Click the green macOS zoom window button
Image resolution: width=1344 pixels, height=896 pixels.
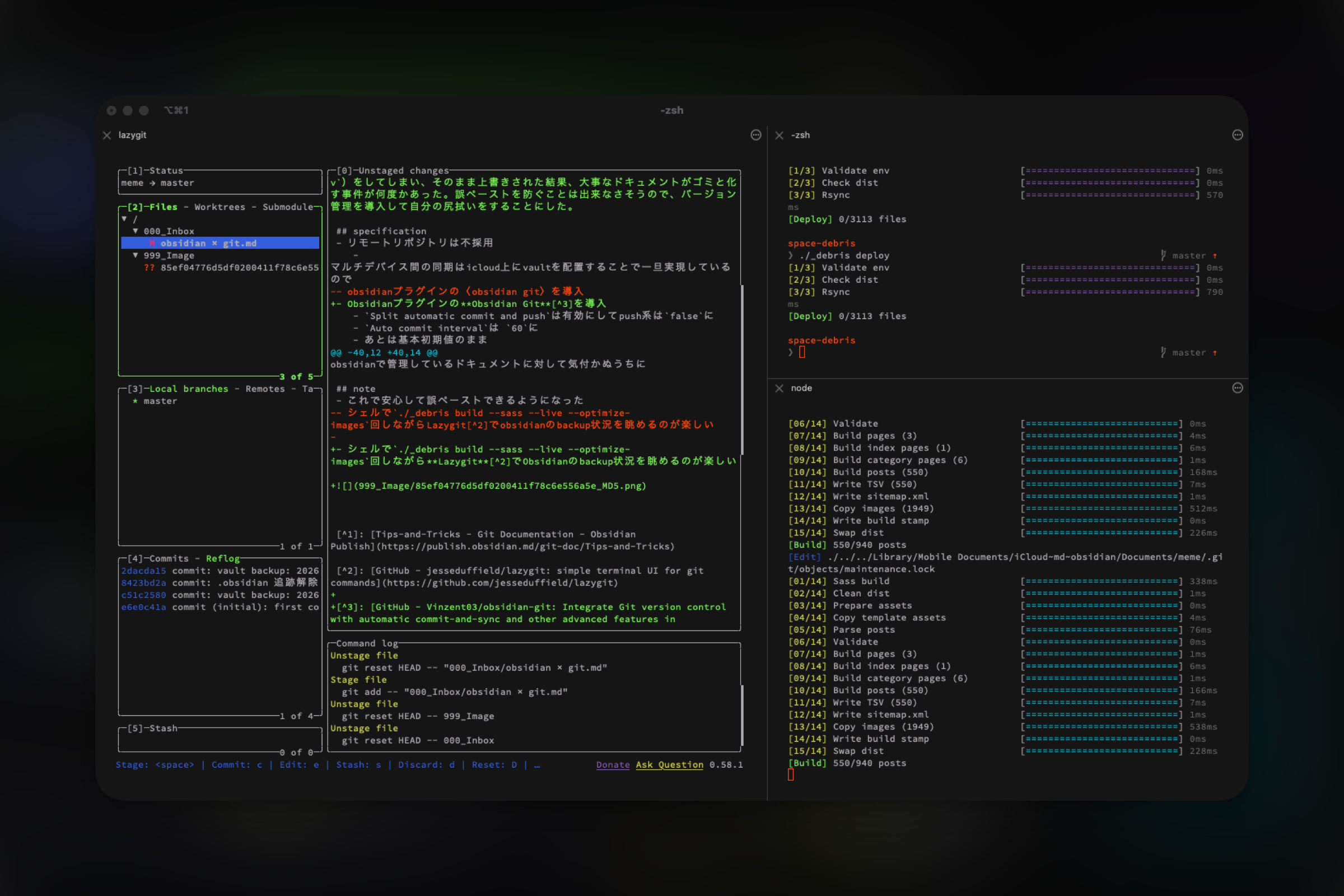(x=144, y=111)
